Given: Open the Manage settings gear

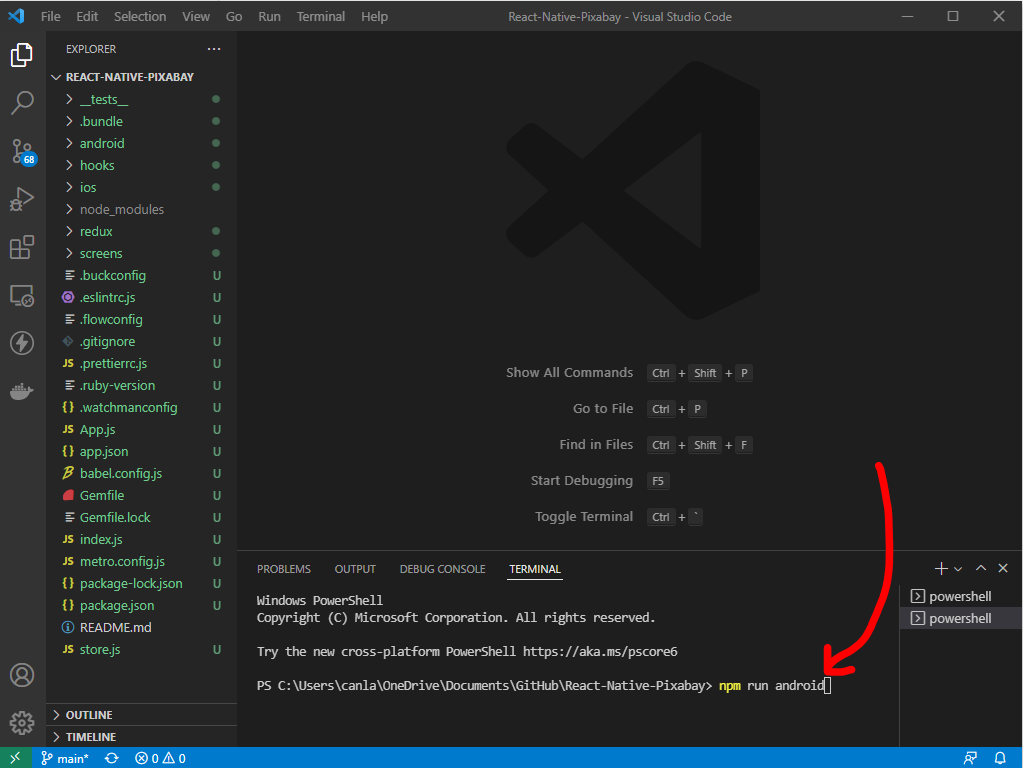Looking at the screenshot, I should point(22,722).
